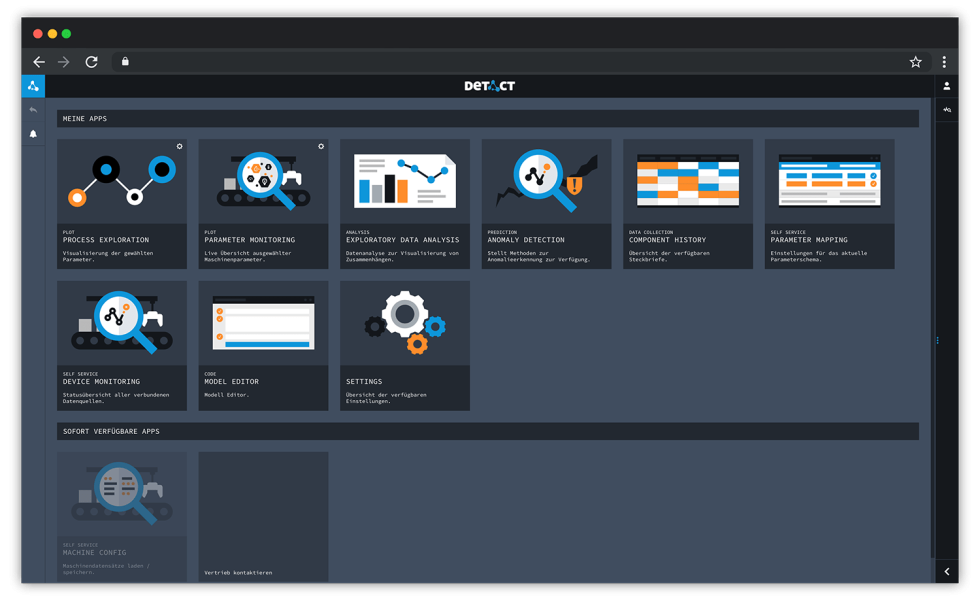
Task: Click the bookmark star in the browser toolbar
Action: point(915,61)
